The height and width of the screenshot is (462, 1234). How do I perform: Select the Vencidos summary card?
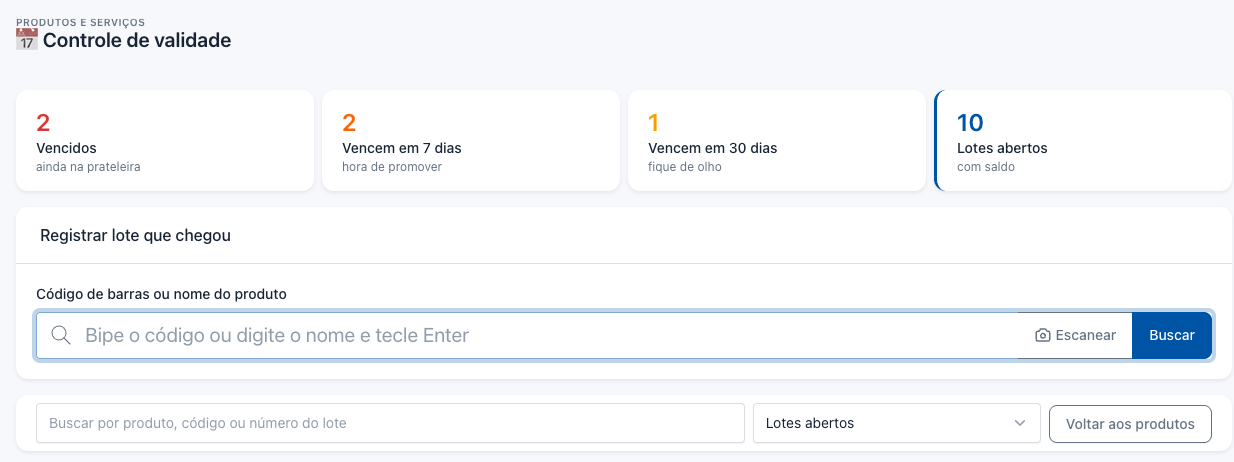click(x=165, y=141)
